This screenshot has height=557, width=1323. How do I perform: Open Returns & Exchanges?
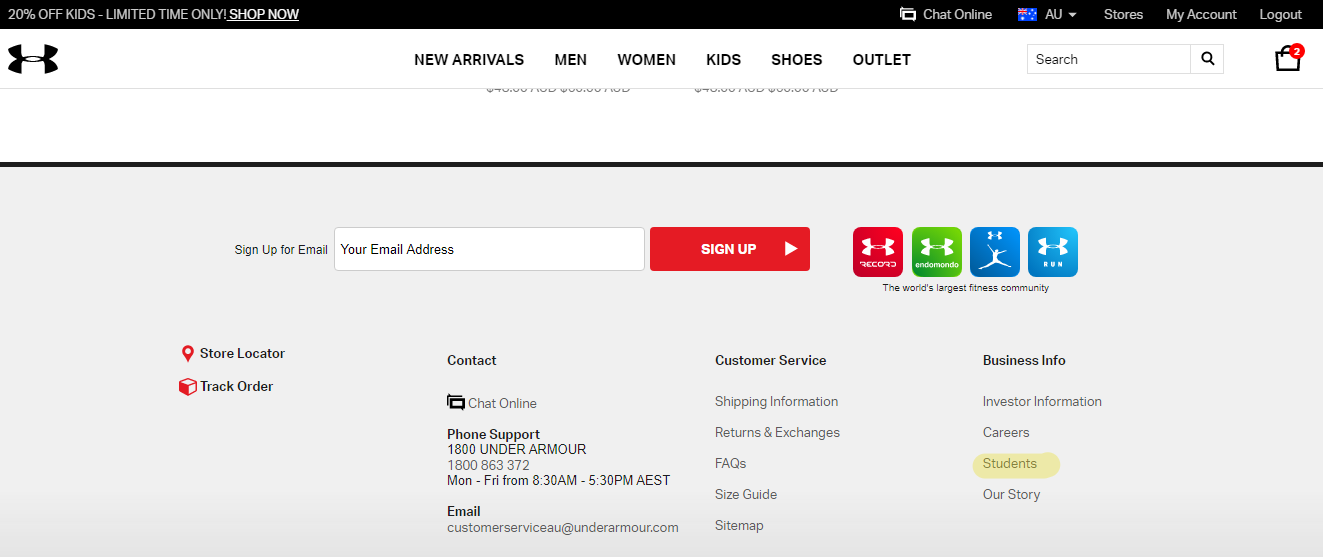pyautogui.click(x=777, y=432)
